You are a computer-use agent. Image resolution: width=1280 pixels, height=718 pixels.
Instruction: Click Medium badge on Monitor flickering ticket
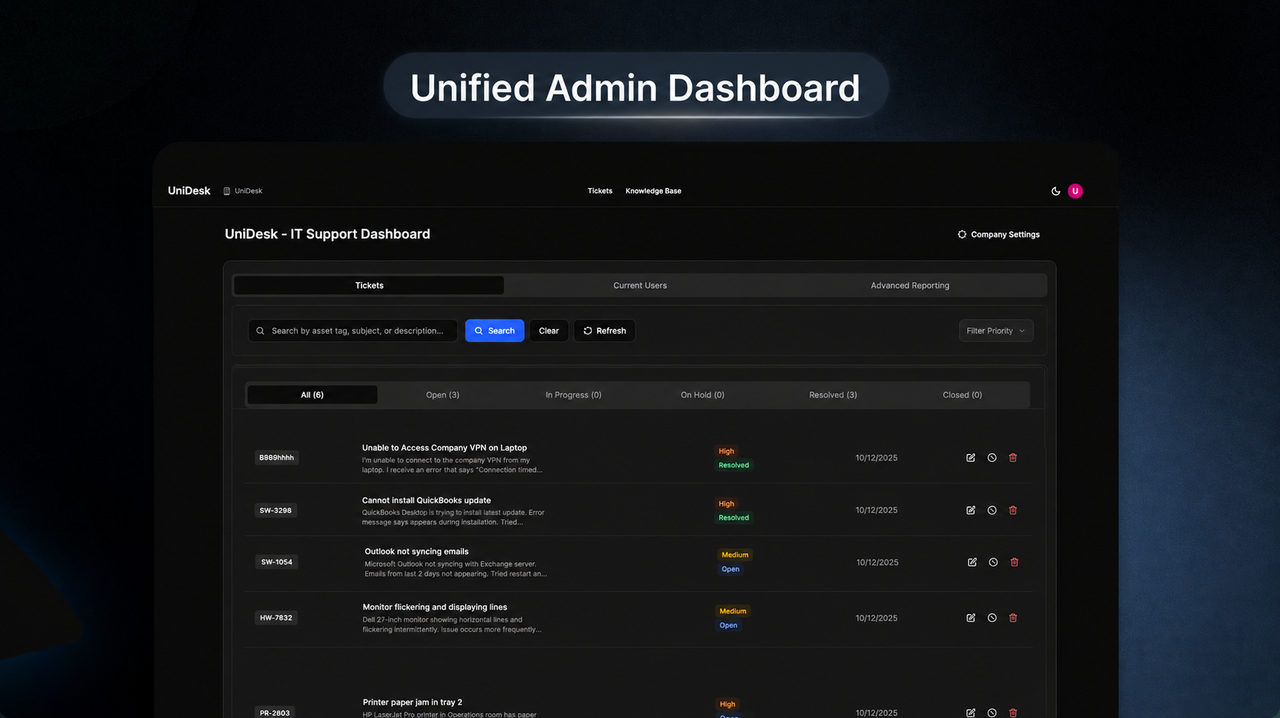point(733,611)
